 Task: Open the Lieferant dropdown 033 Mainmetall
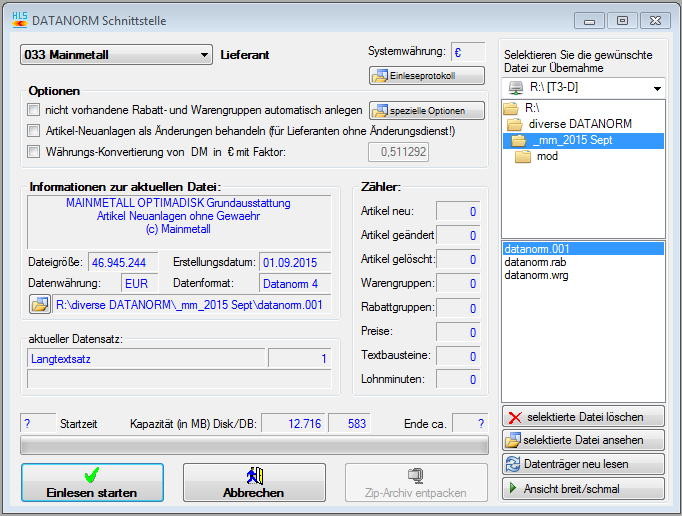116,55
